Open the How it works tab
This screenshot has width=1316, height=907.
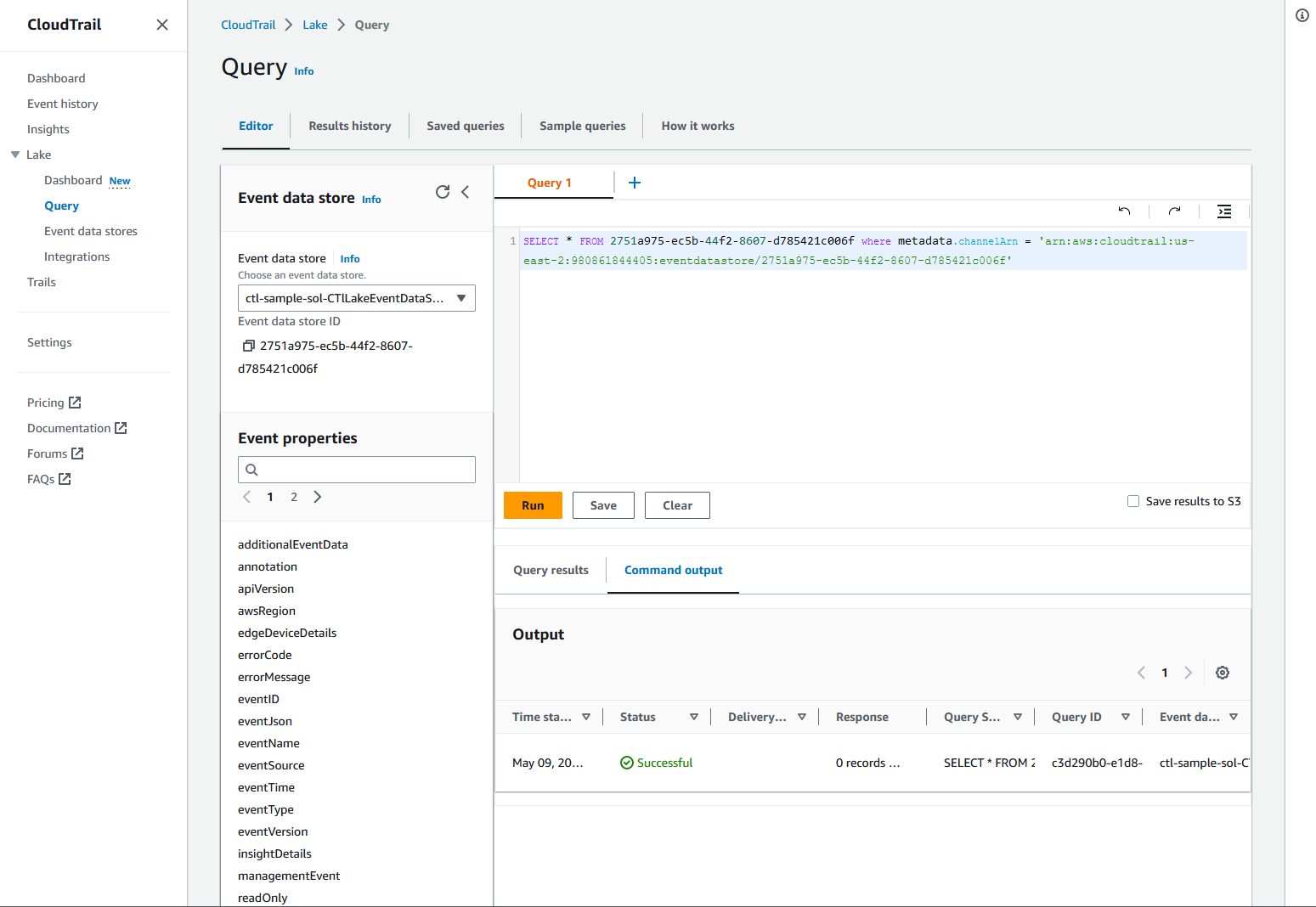pyautogui.click(x=698, y=126)
